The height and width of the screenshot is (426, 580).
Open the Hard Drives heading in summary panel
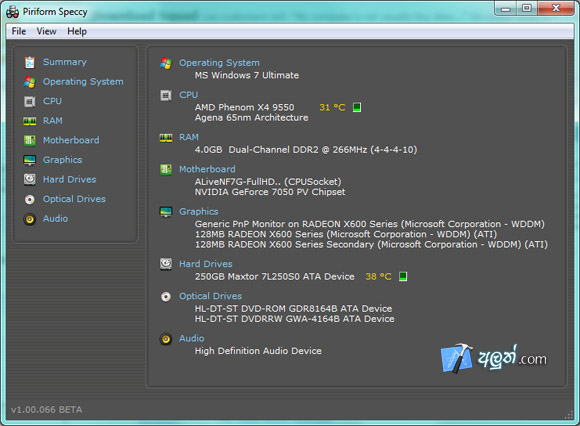(206, 264)
